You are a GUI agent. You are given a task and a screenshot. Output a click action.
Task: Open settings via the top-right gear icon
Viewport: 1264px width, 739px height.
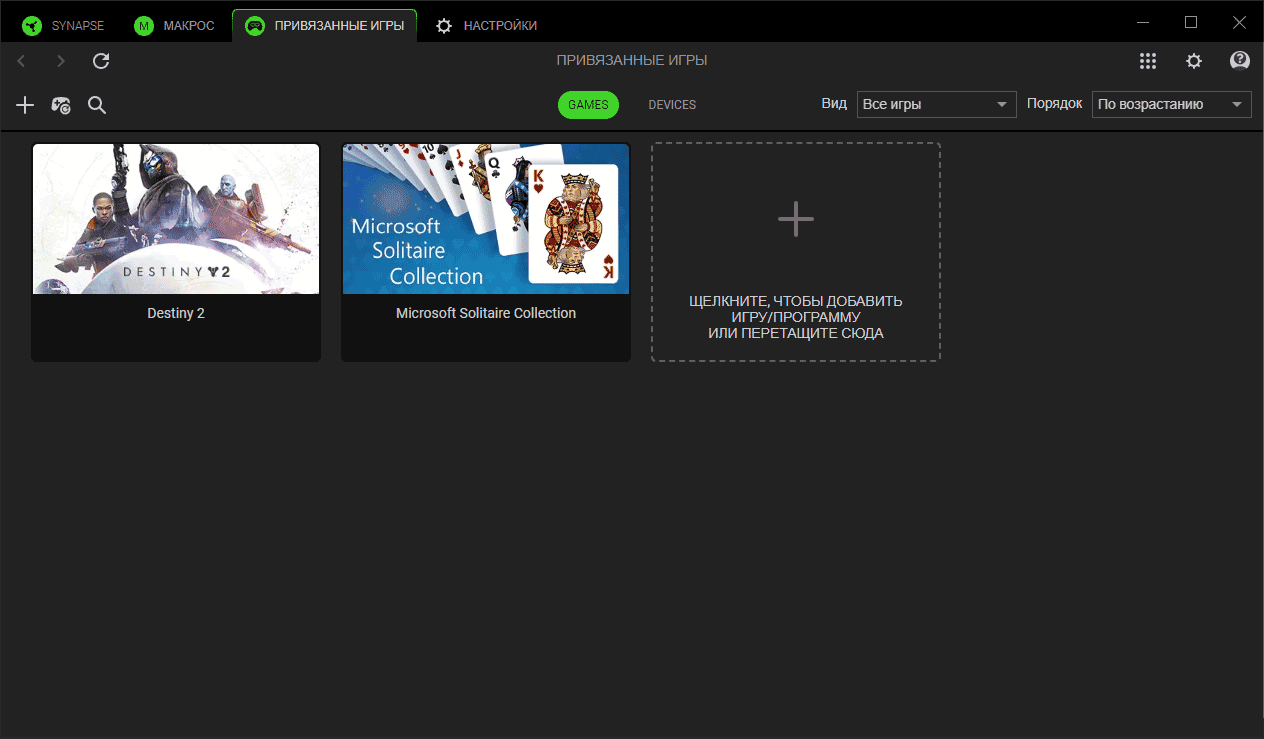(1194, 61)
